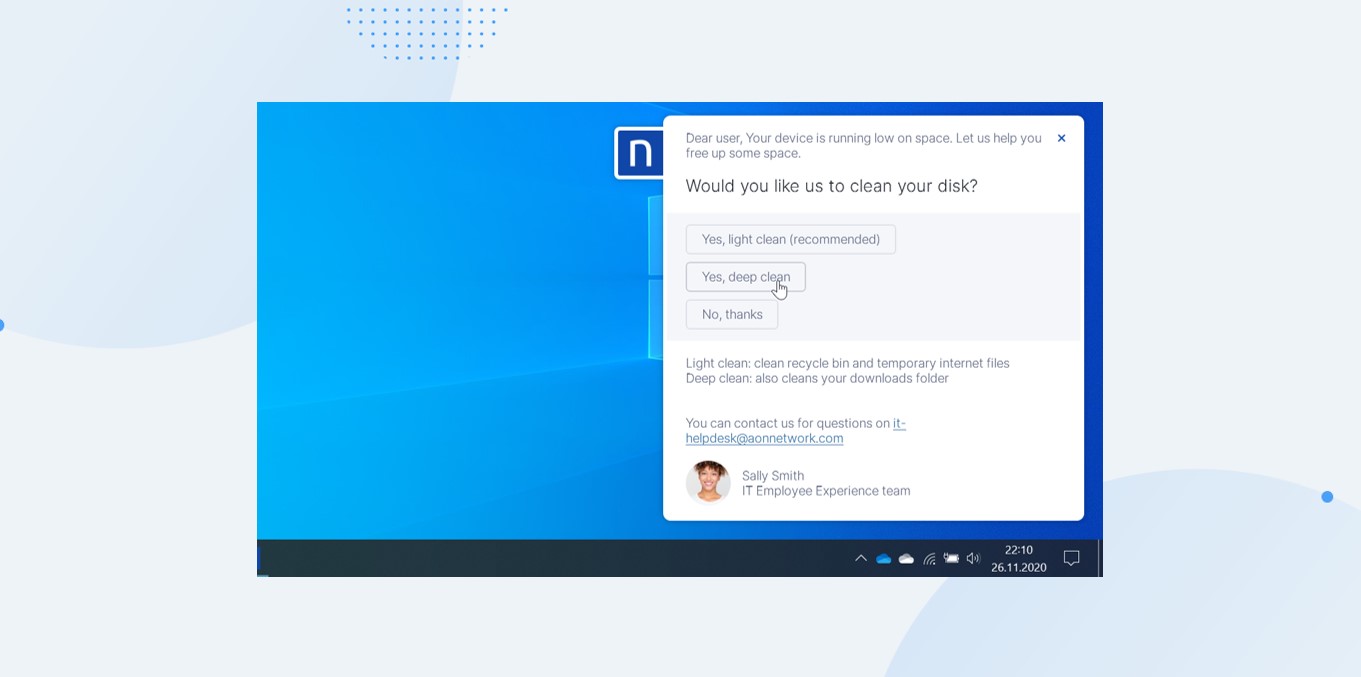Open the Action Center notification icon

pyautogui.click(x=1071, y=558)
